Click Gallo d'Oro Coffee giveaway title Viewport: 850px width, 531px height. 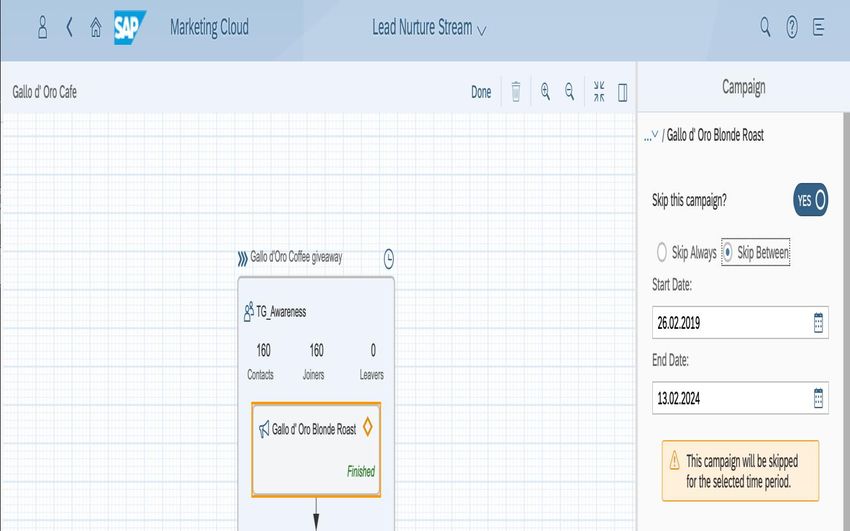click(x=296, y=257)
